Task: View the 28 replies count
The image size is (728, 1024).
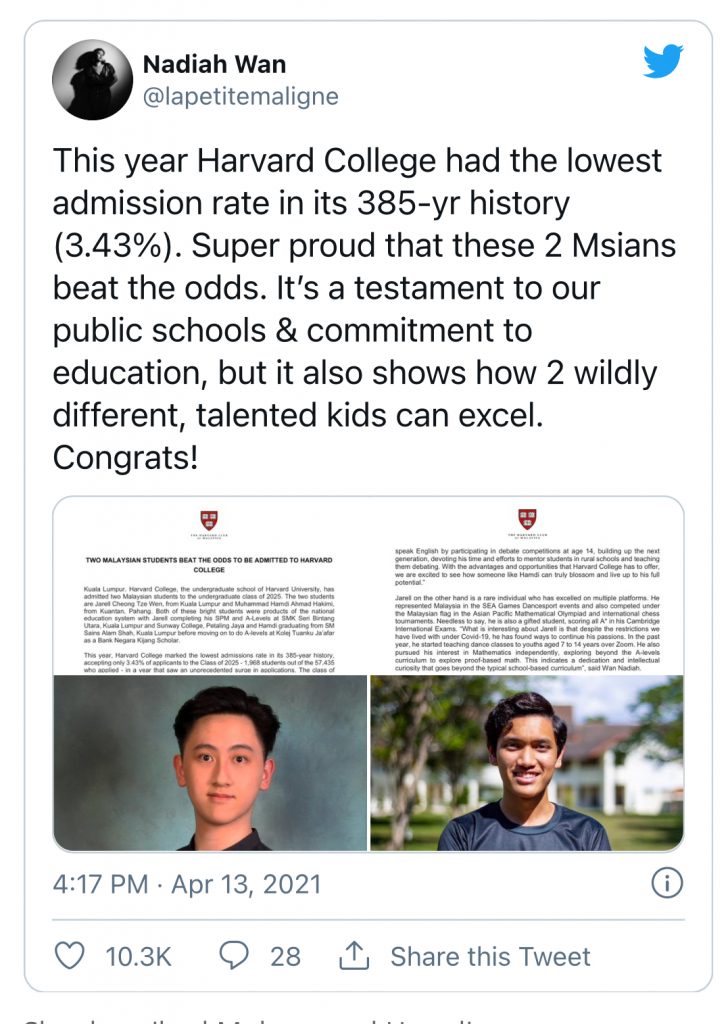Action: [x=285, y=956]
